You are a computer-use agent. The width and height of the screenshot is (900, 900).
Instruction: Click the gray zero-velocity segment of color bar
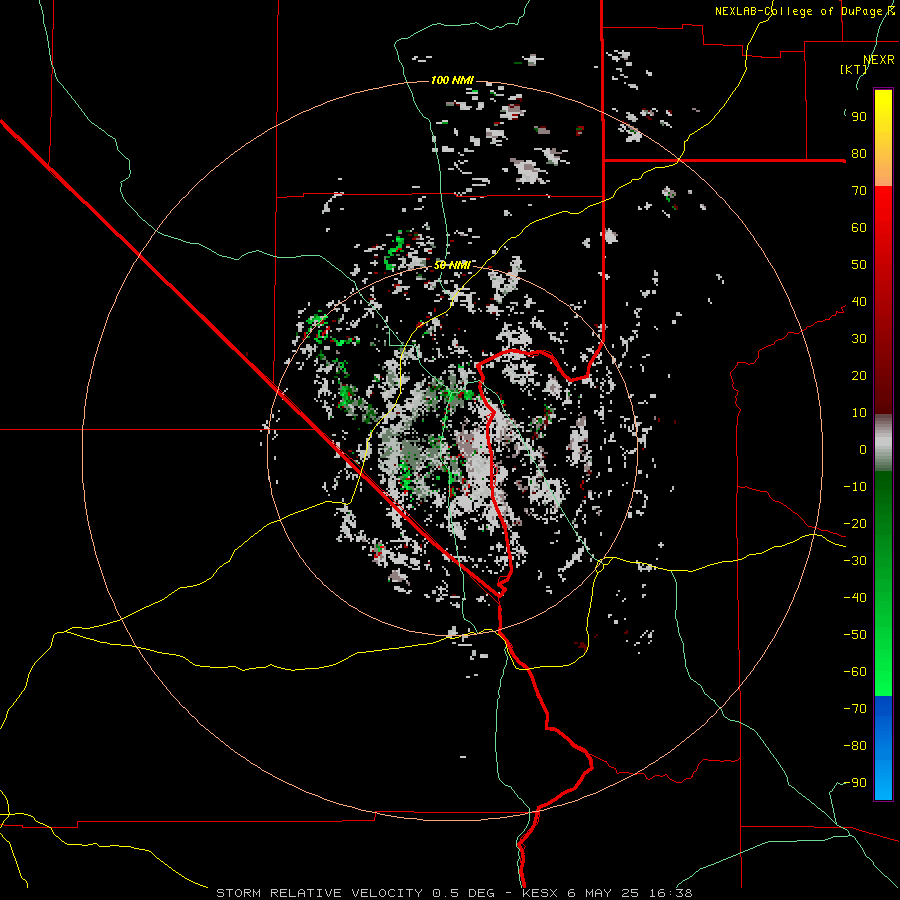[883, 443]
